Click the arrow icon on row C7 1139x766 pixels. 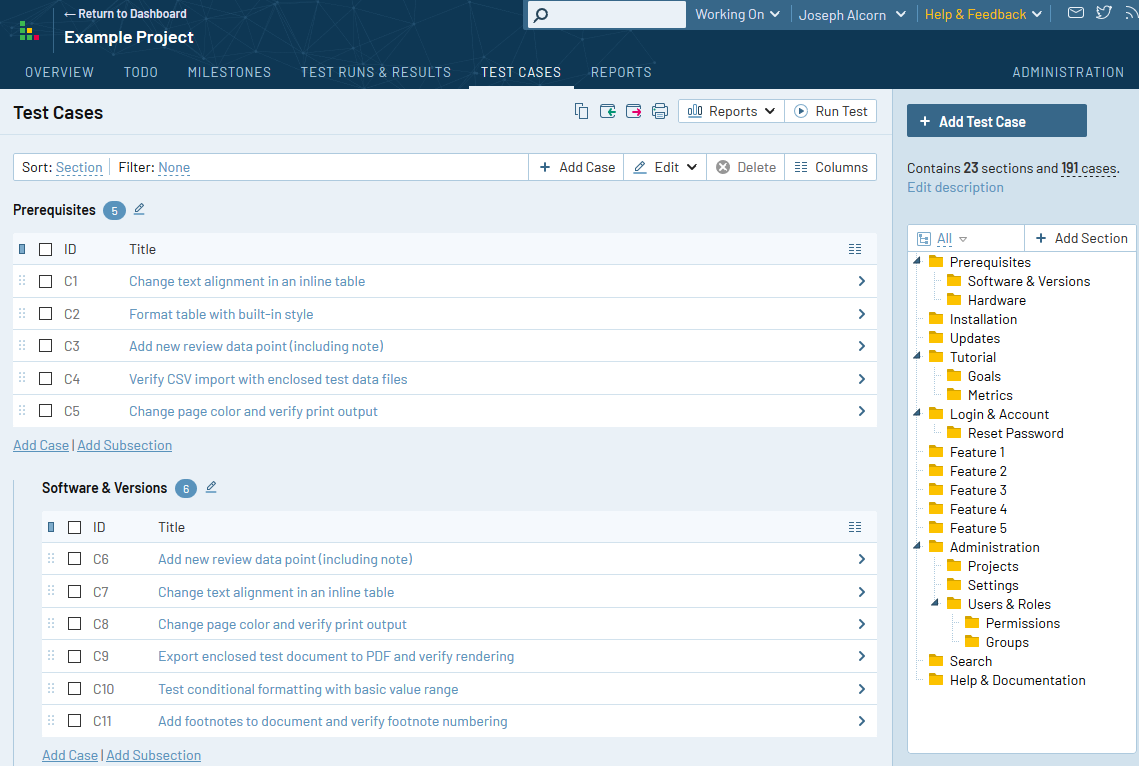[862, 592]
